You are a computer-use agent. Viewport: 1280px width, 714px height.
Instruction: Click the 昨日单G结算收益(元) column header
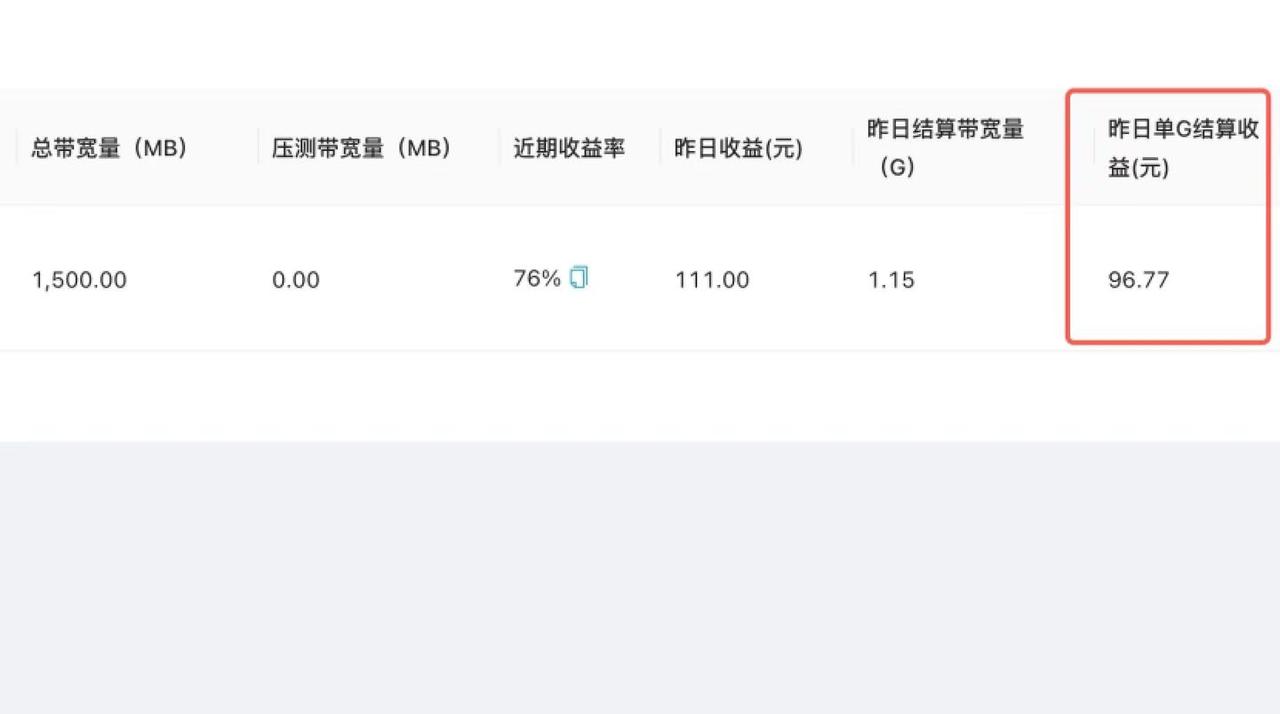pos(1183,148)
